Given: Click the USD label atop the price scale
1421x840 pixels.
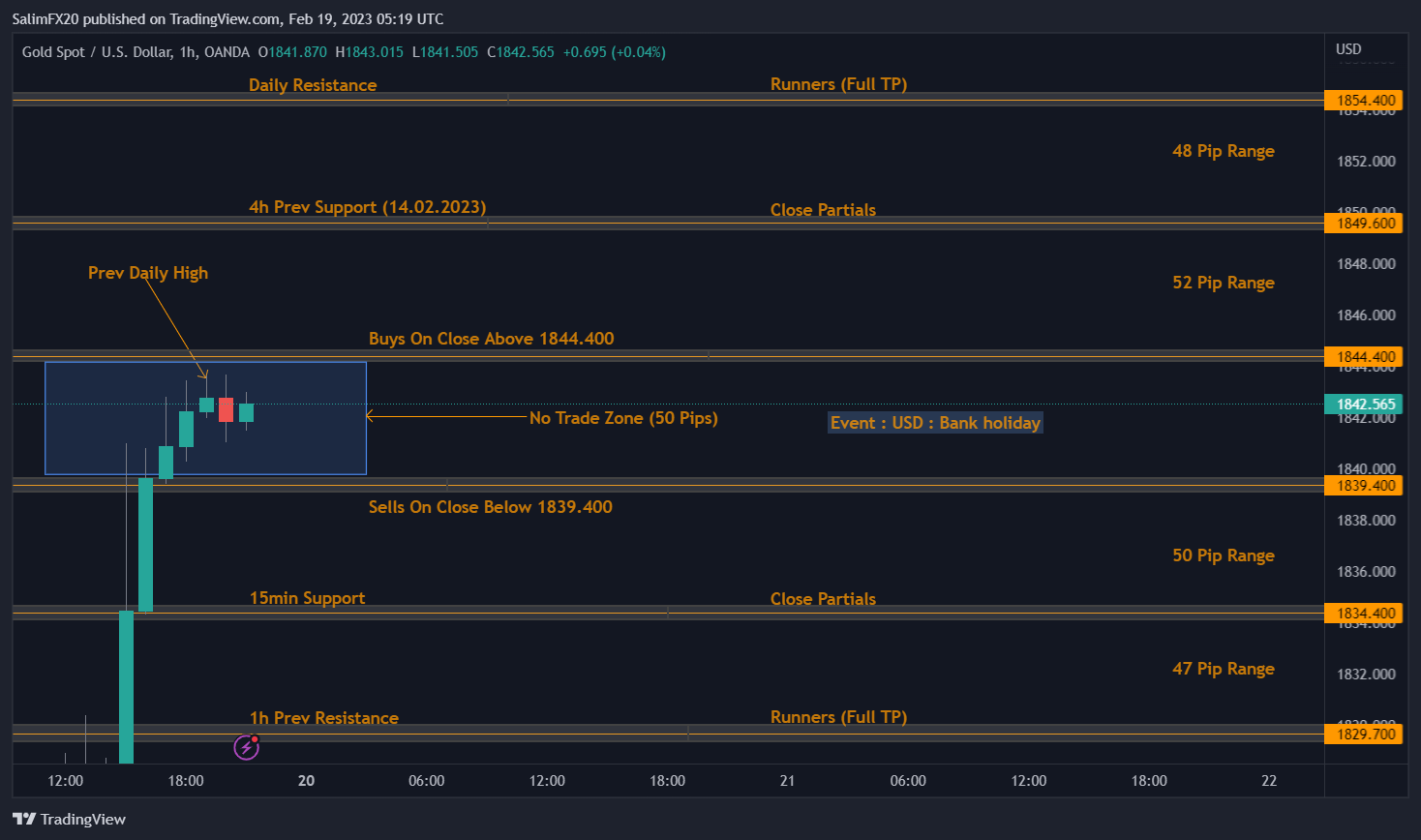Looking at the screenshot, I should pyautogui.click(x=1349, y=47).
